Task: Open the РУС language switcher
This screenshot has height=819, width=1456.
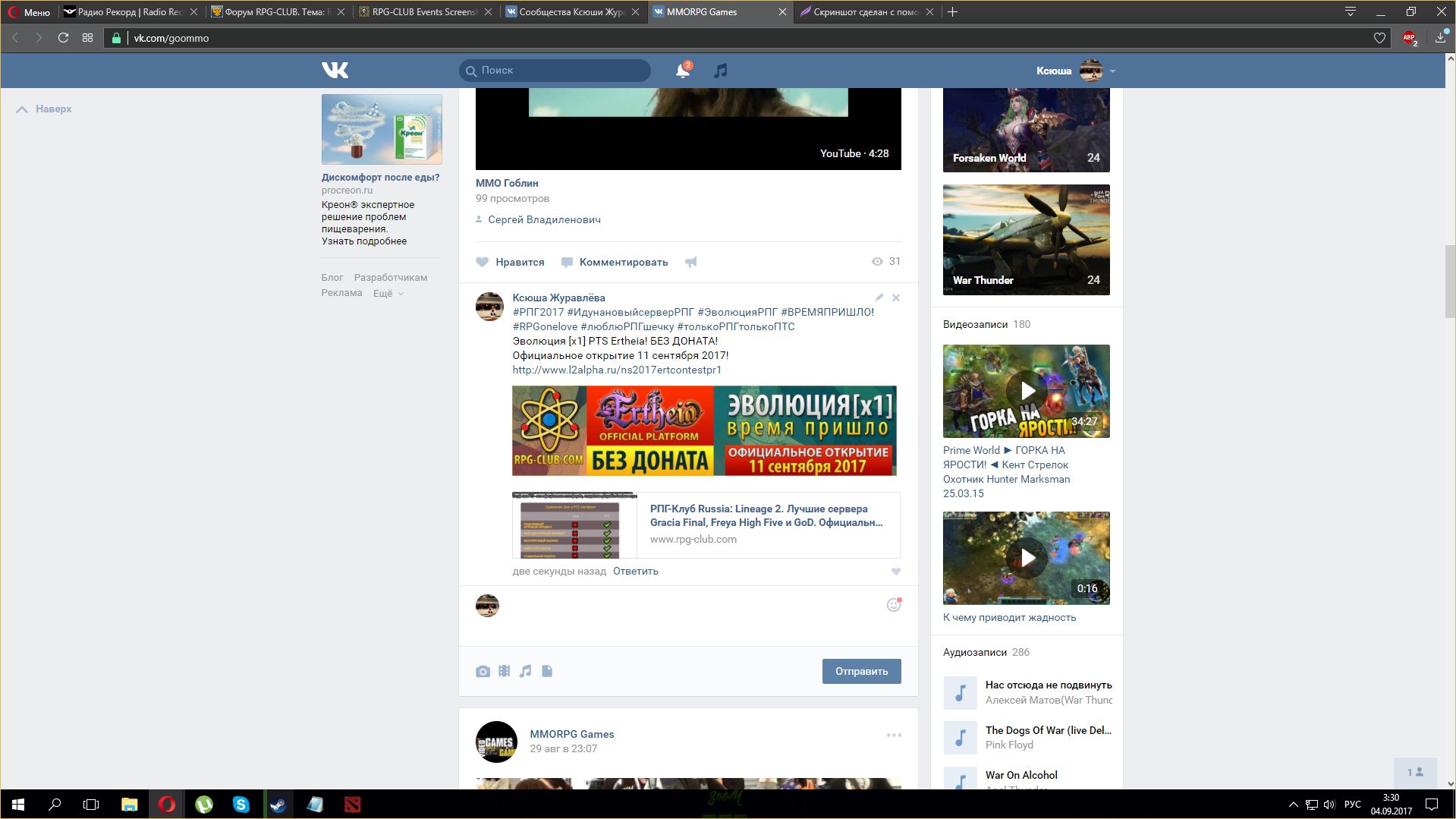Action: (x=1352, y=805)
